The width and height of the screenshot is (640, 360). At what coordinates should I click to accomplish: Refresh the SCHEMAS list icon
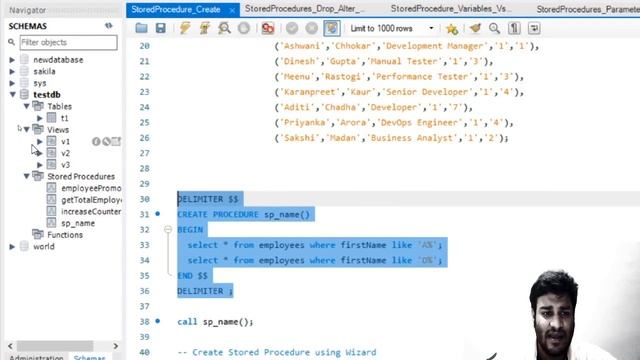coord(109,26)
